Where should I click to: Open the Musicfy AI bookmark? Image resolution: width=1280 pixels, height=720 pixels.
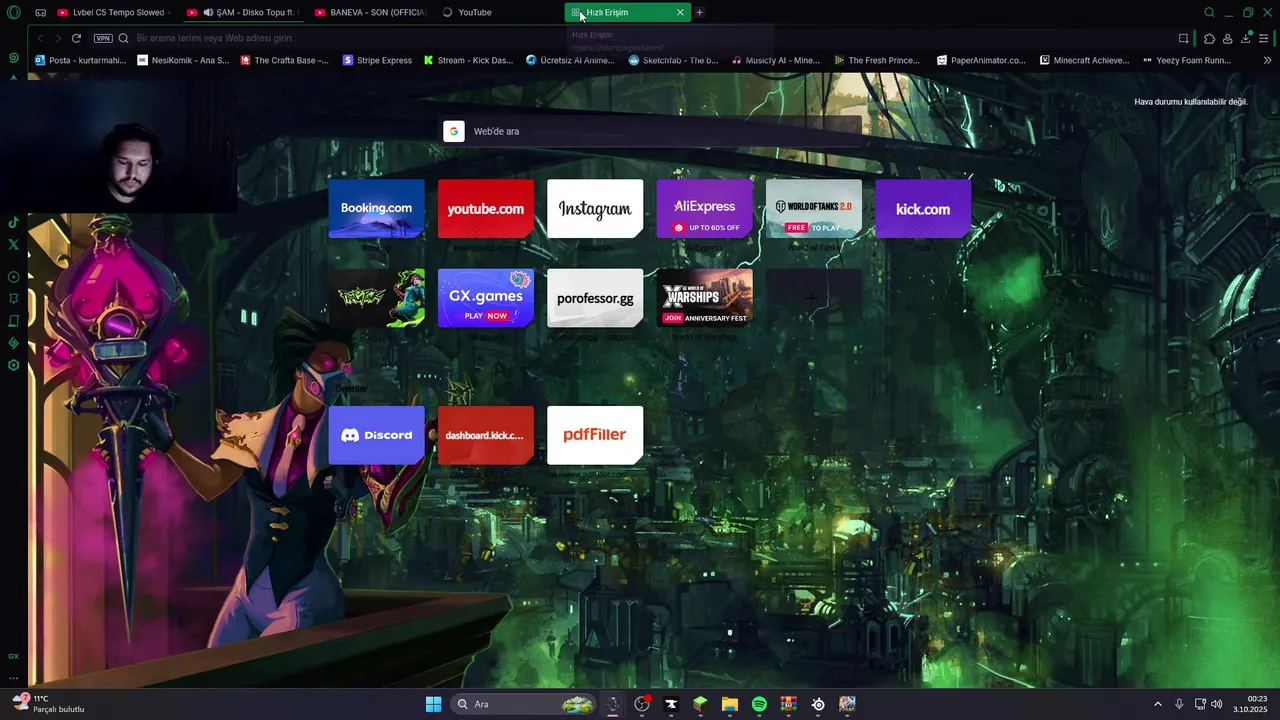776,60
